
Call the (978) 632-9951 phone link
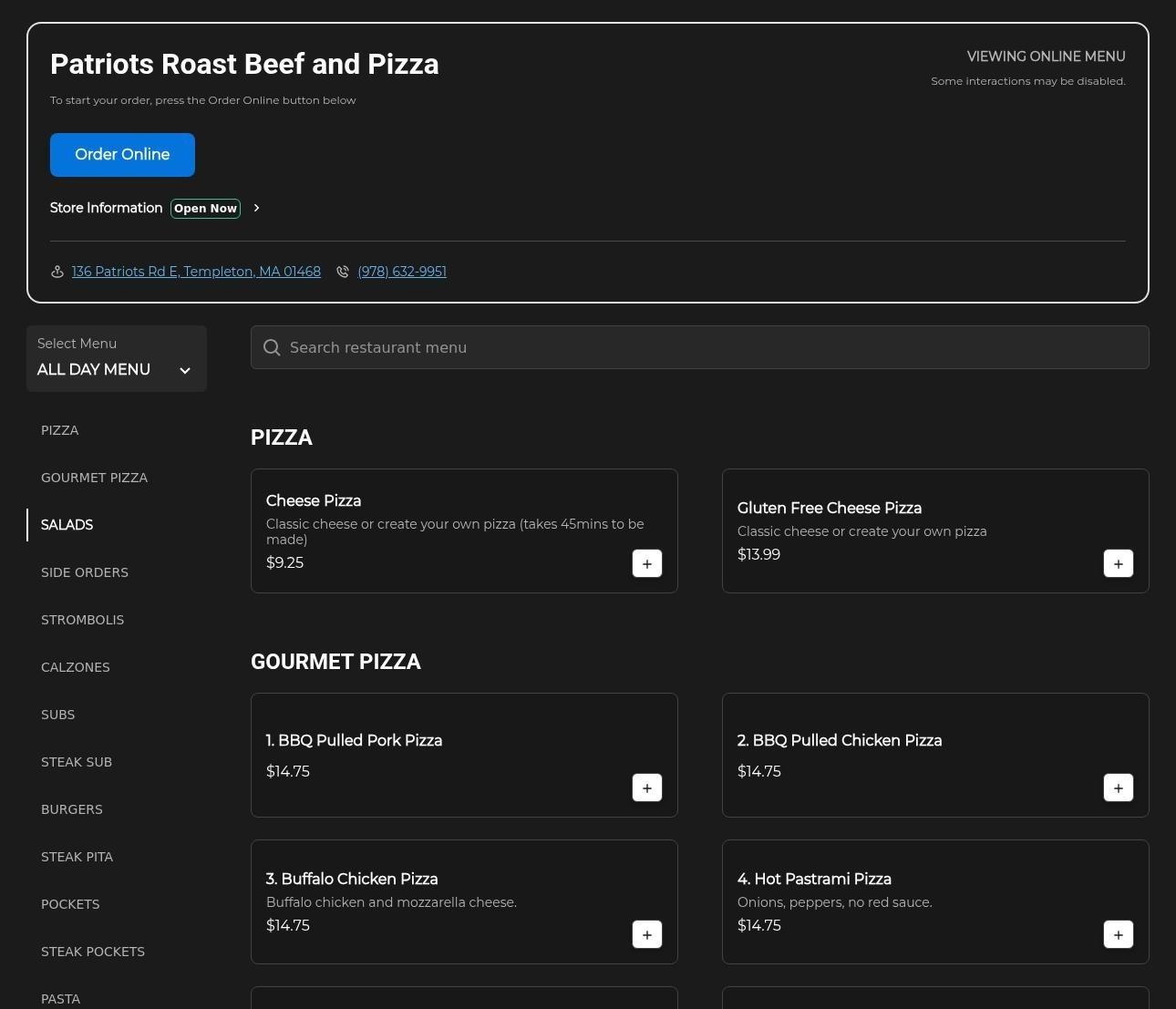tap(401, 272)
